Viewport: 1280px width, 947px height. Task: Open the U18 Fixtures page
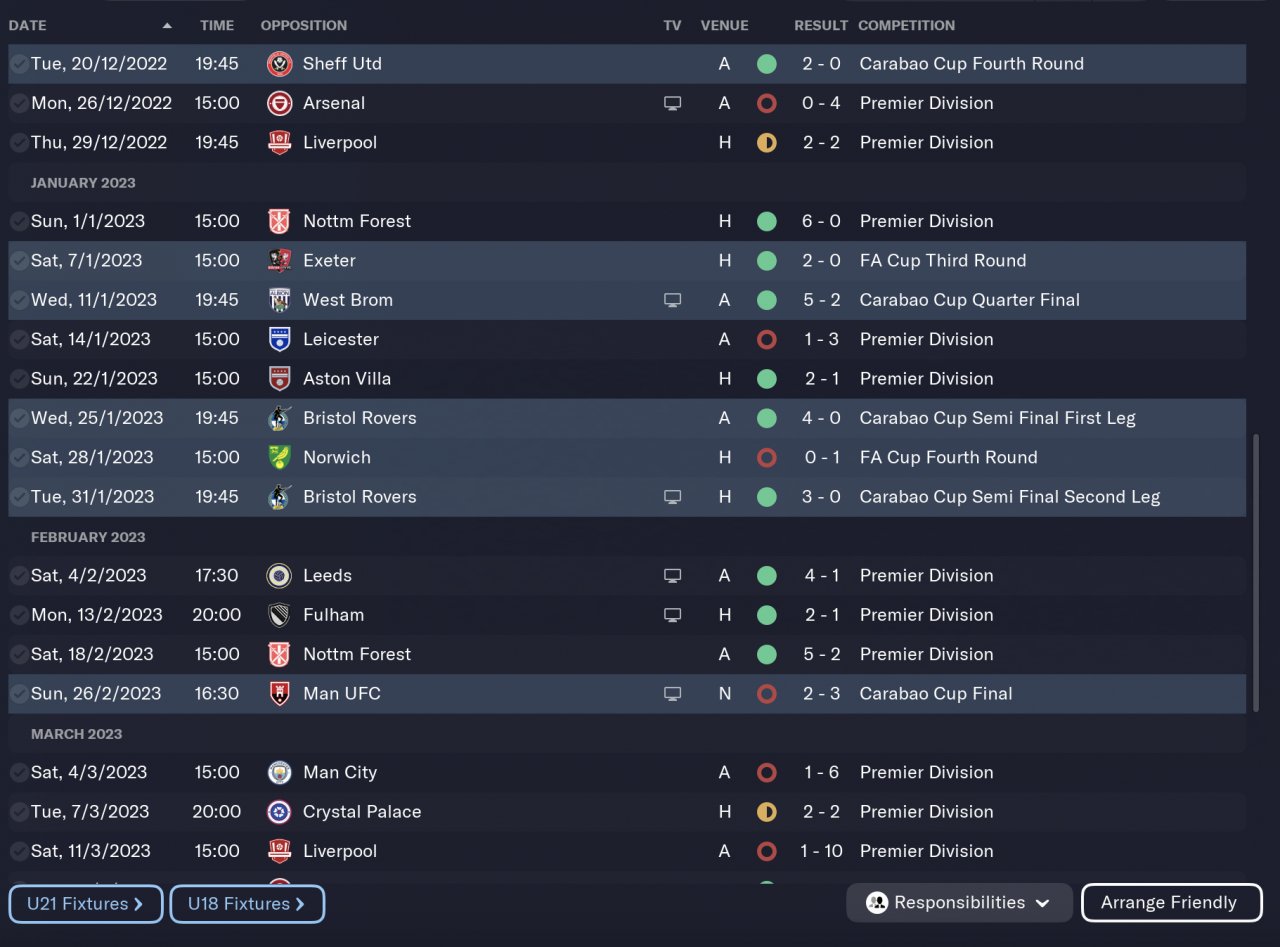[x=247, y=904]
